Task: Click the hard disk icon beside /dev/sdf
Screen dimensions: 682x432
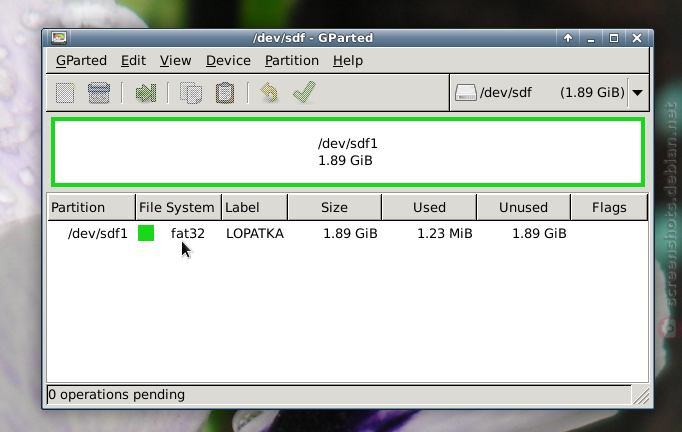Action: pos(466,93)
